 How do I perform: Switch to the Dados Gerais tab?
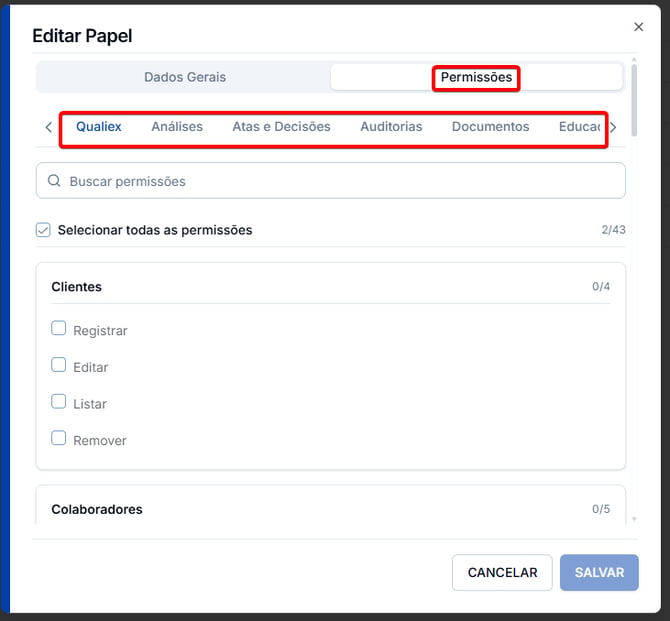coord(185,77)
